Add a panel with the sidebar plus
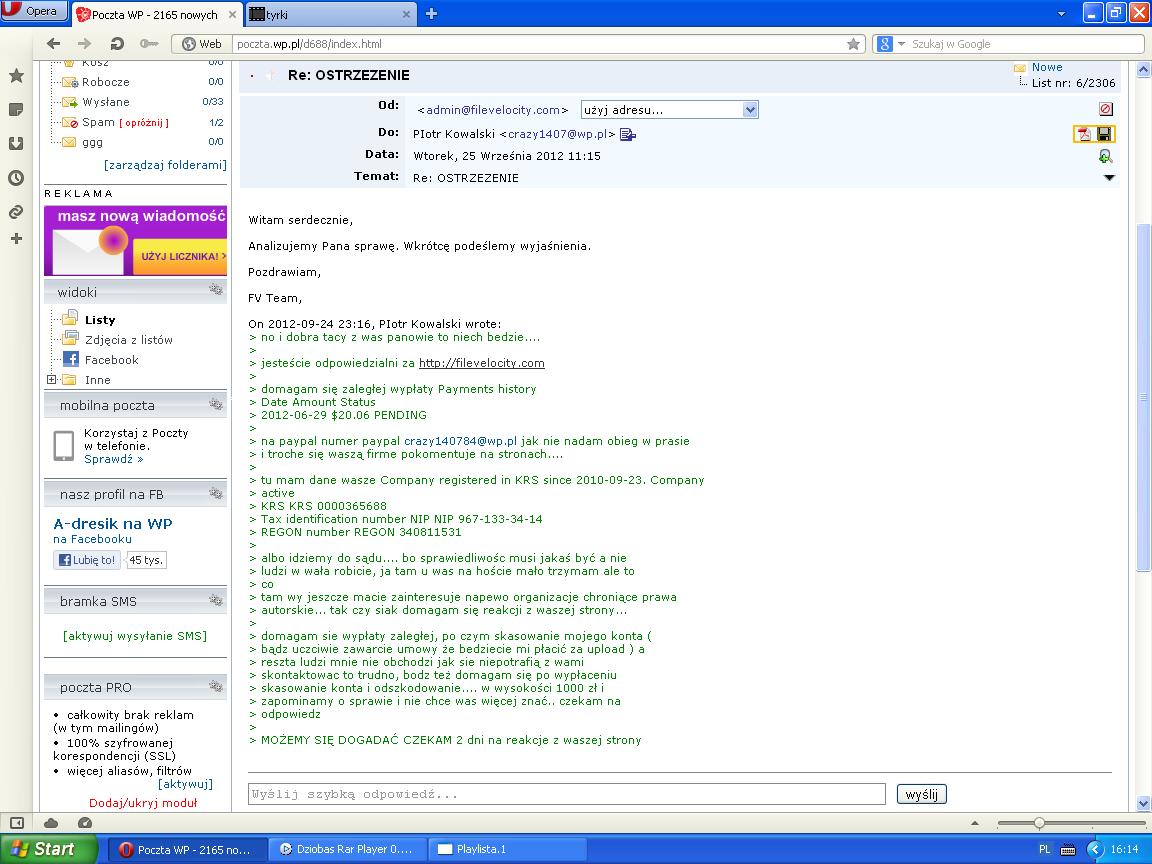 [16, 239]
